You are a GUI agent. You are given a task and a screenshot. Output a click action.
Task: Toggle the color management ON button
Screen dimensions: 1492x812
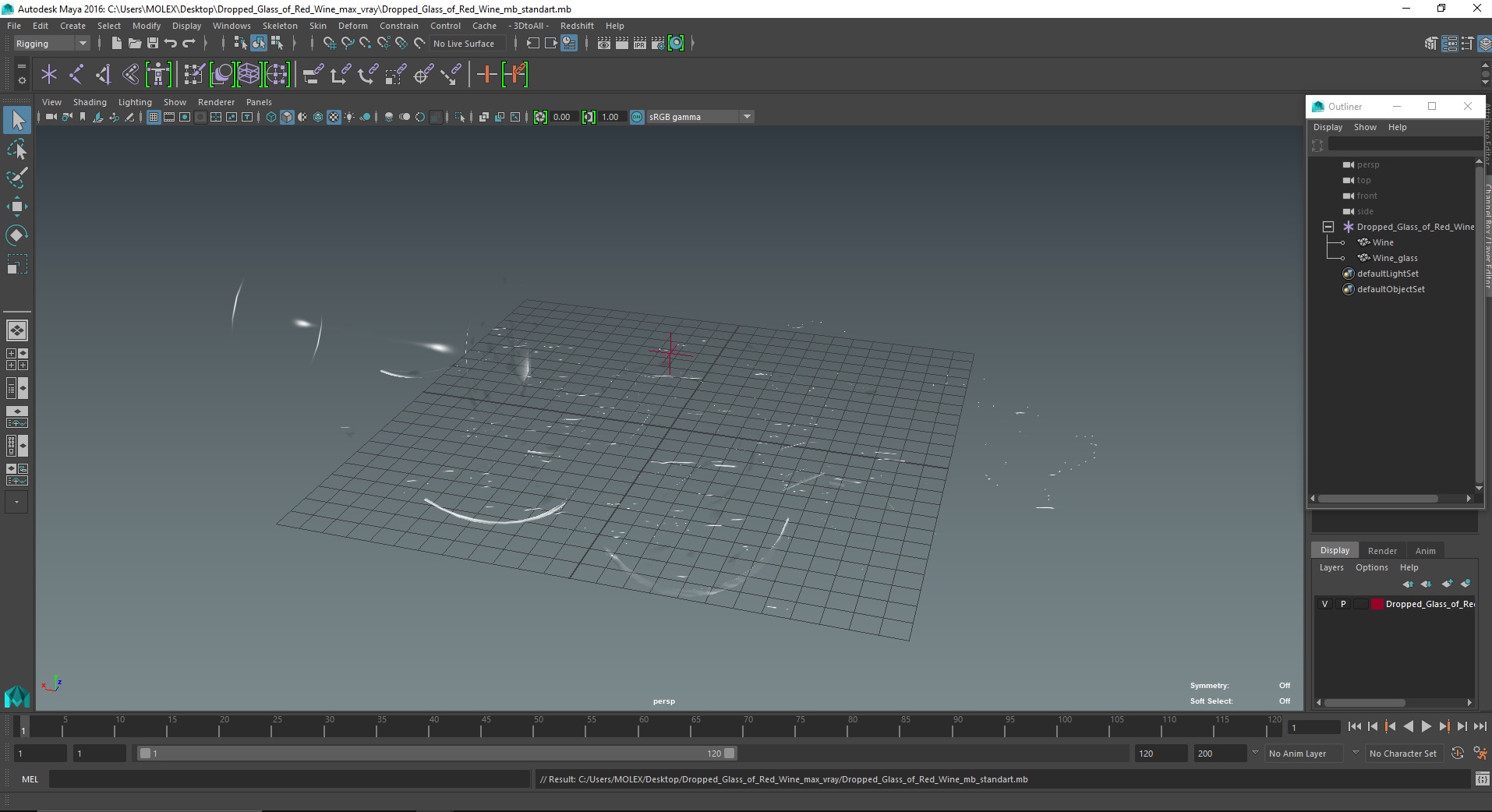pos(637,117)
